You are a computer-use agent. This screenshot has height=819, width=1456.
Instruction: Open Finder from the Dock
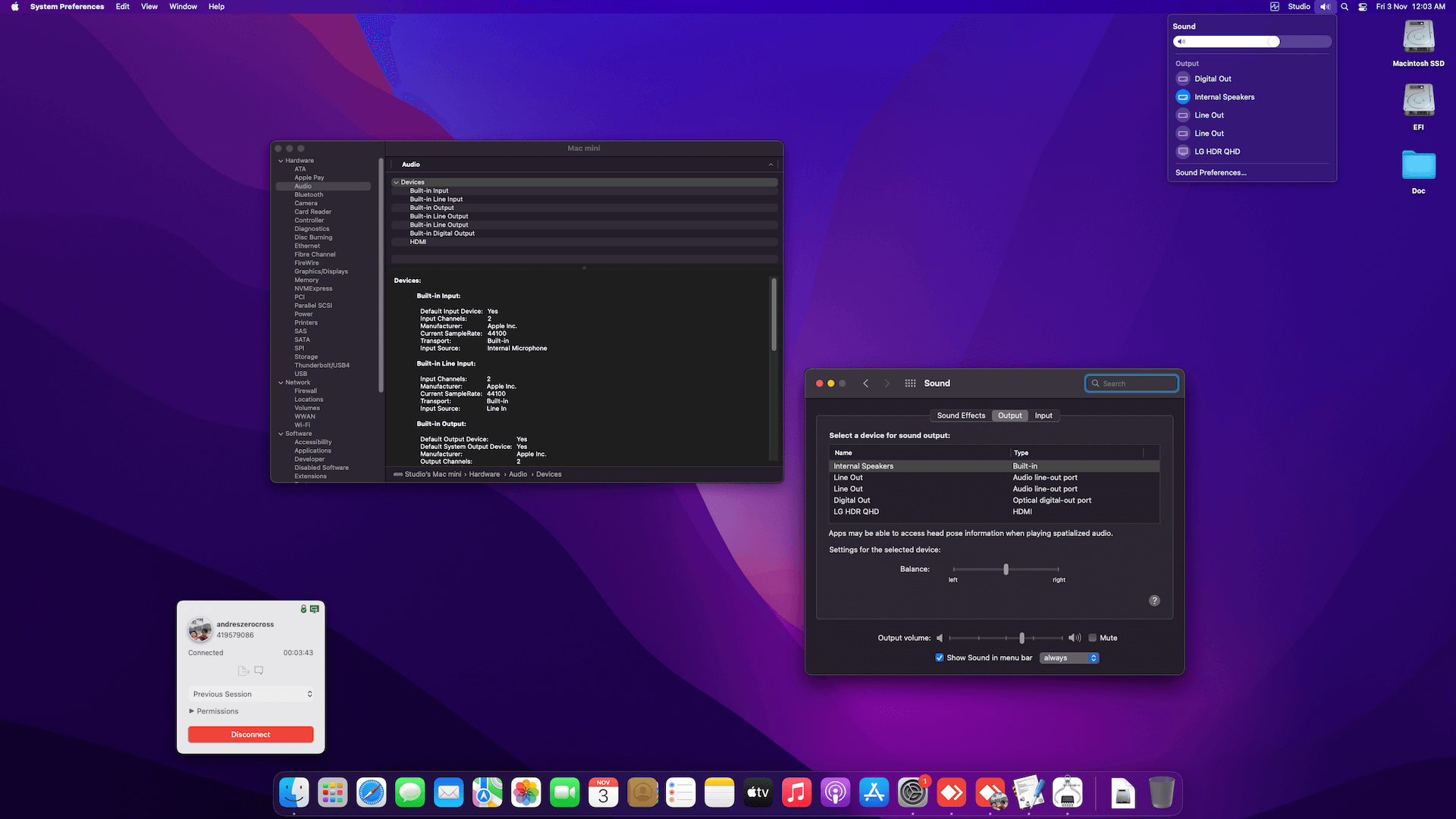[294, 793]
